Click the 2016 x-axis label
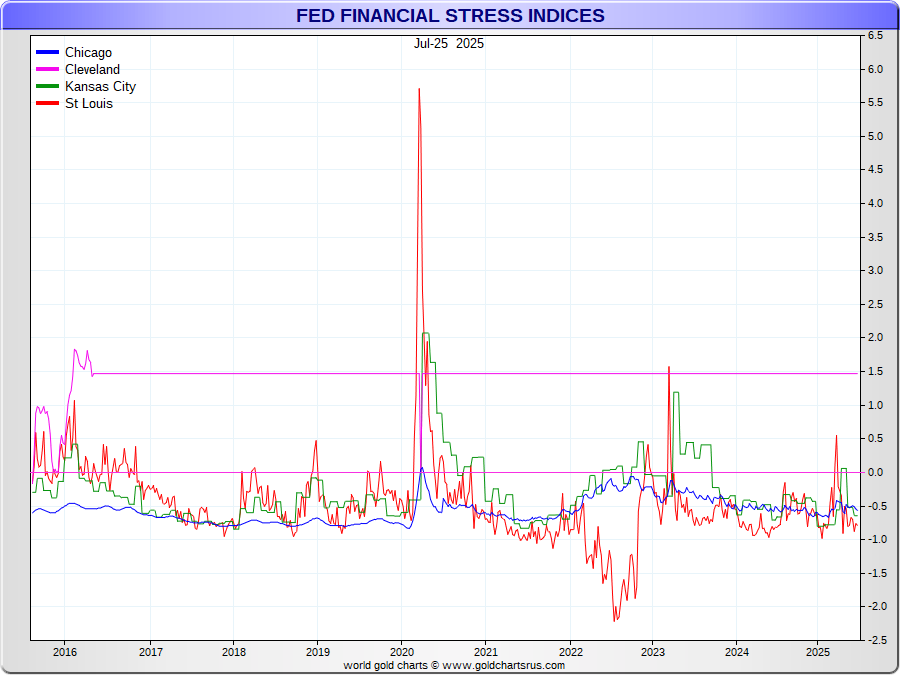This screenshot has width=900, height=675. click(64, 652)
